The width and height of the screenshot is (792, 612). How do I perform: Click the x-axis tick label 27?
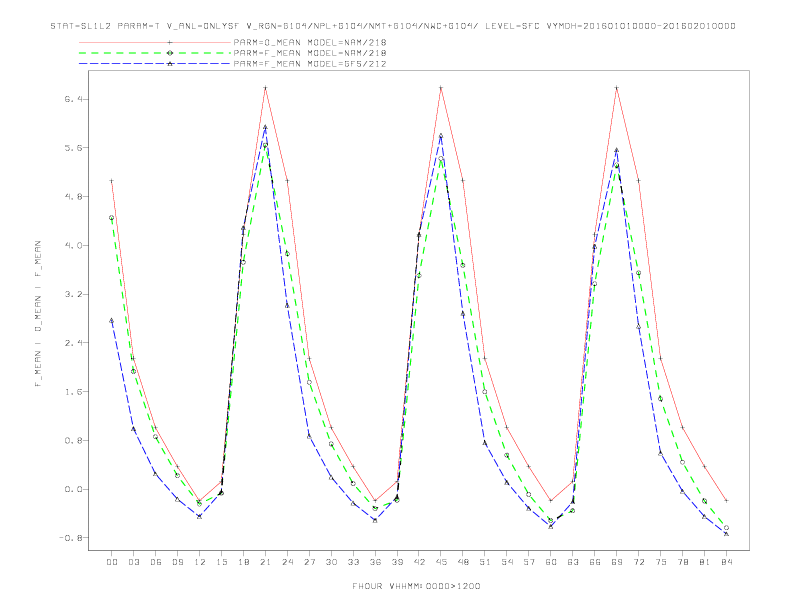(x=309, y=562)
